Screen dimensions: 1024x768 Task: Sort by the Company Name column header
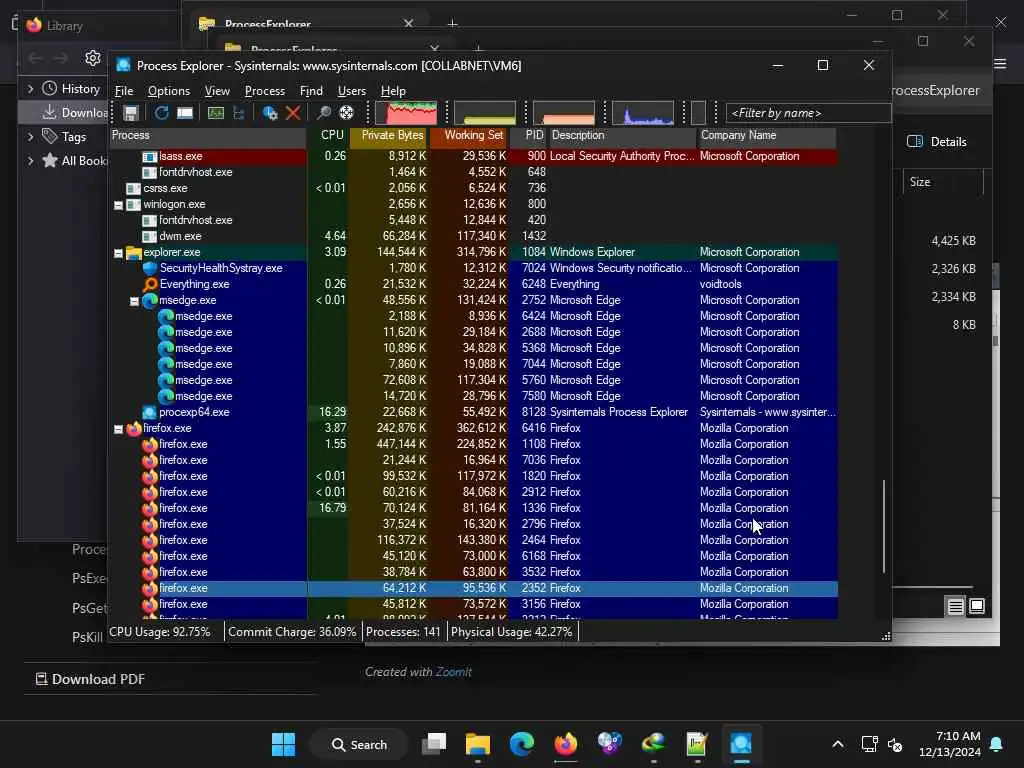click(766, 135)
